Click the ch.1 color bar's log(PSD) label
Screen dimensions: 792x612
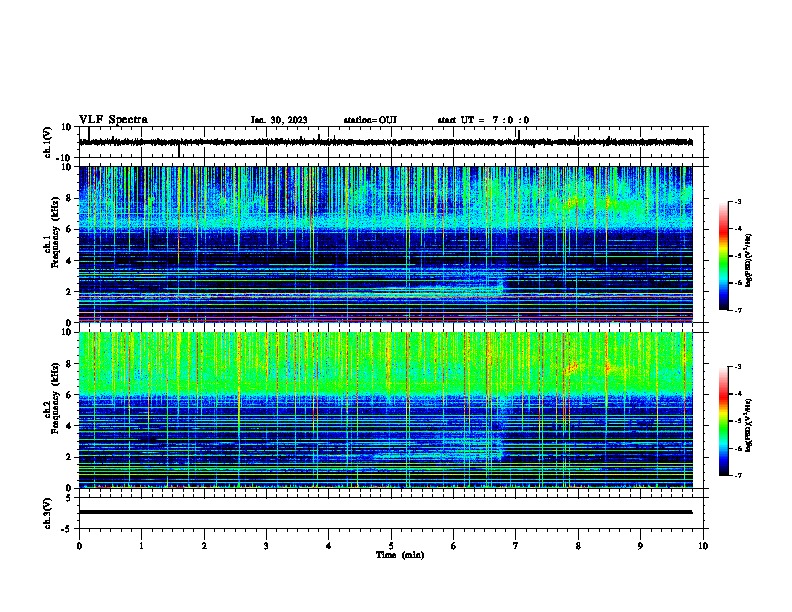748,261
